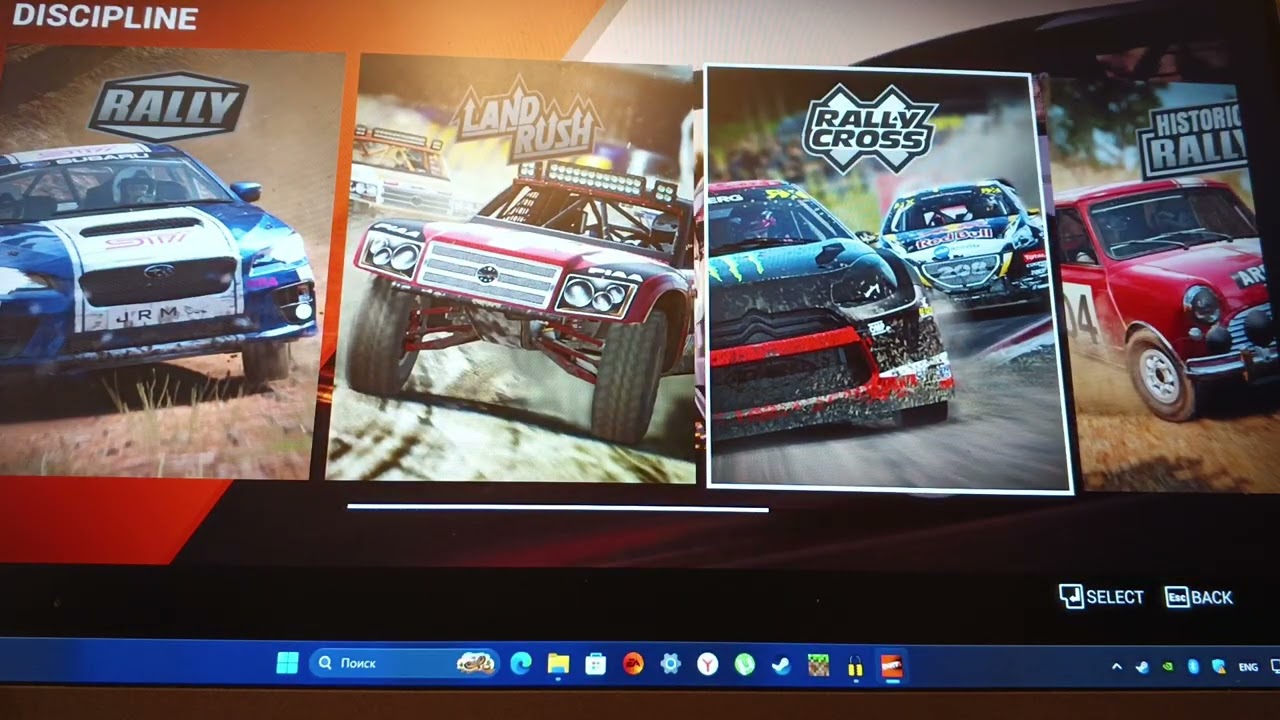Click the active DiRT game taskbar icon
Image resolution: width=1280 pixels, height=720 pixels.
(x=892, y=666)
